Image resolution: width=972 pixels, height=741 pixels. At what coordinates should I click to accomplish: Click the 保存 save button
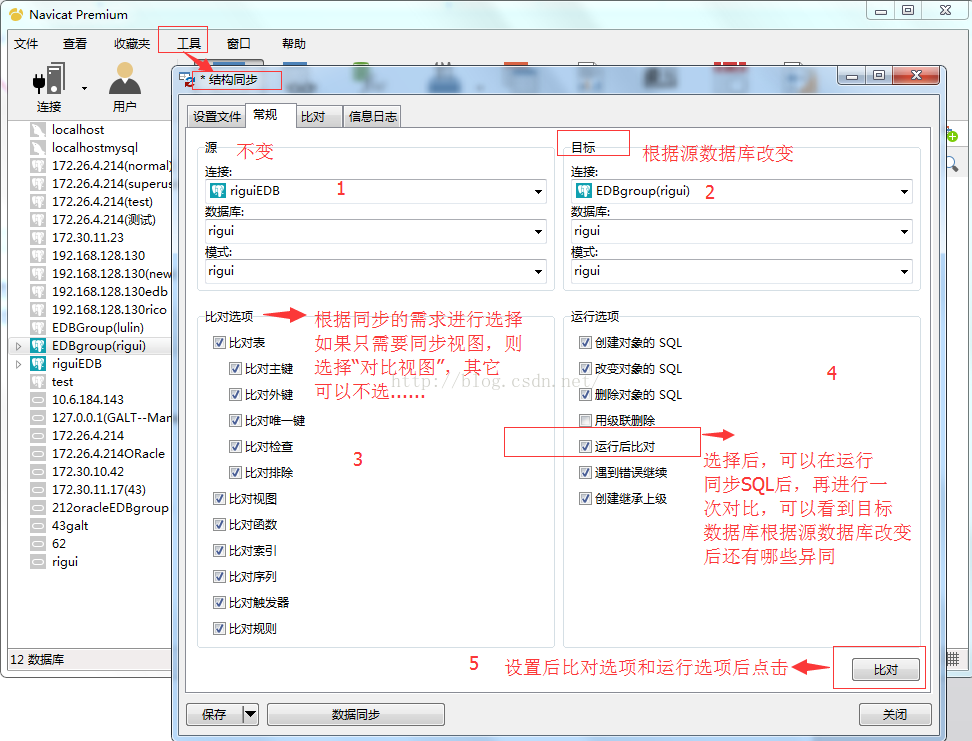click(x=214, y=714)
